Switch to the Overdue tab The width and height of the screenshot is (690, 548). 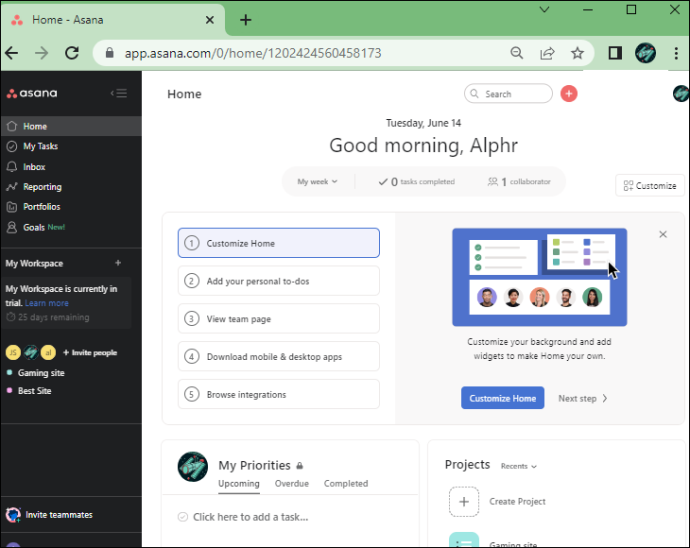click(x=292, y=484)
